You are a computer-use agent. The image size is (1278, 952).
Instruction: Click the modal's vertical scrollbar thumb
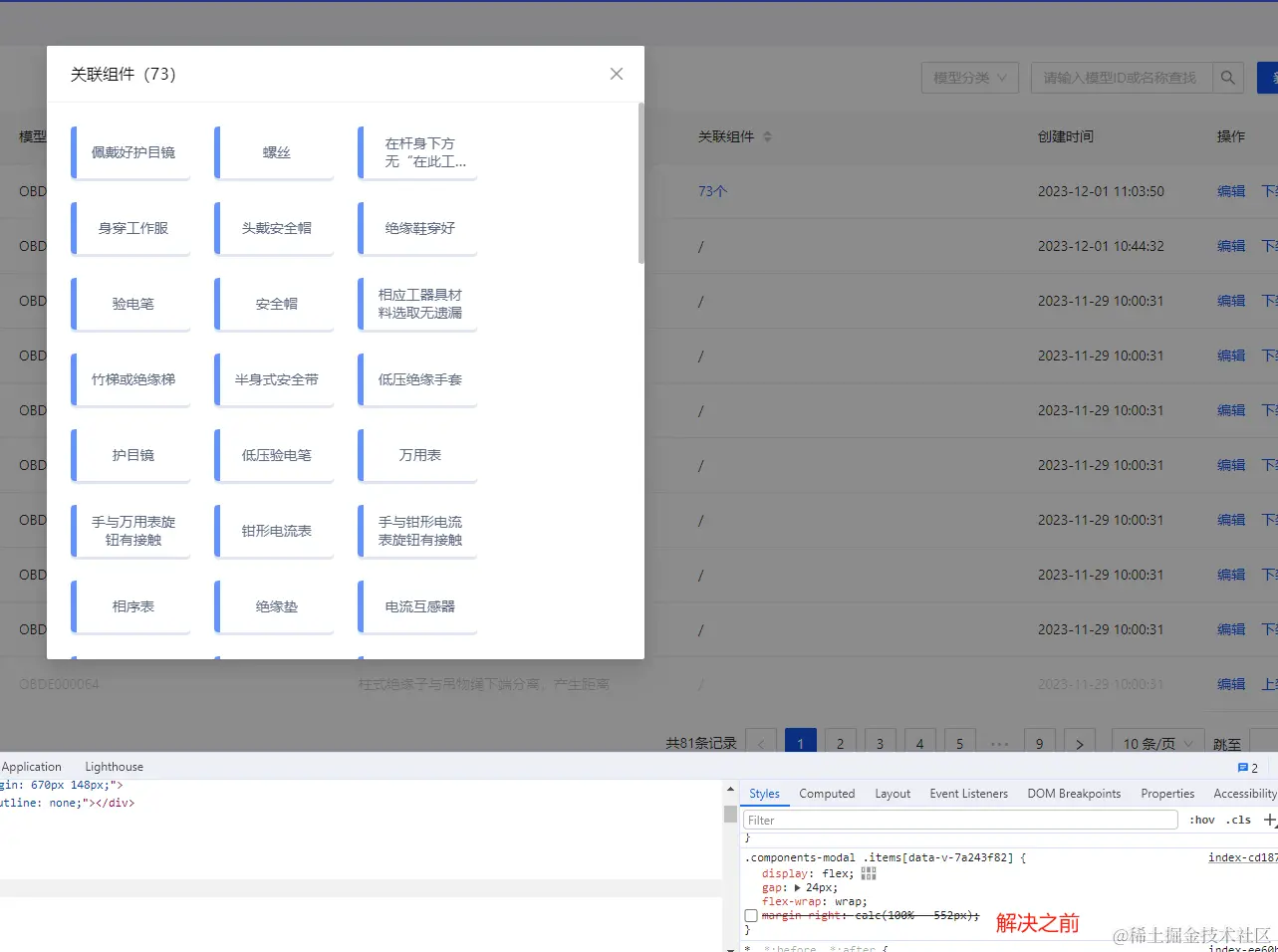pyautogui.click(x=640, y=183)
